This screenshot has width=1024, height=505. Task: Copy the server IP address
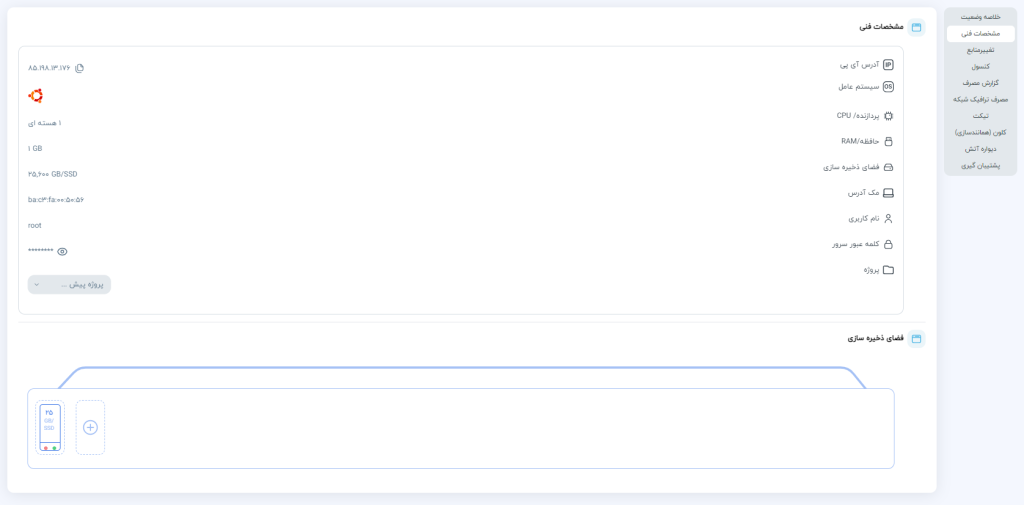pos(80,68)
